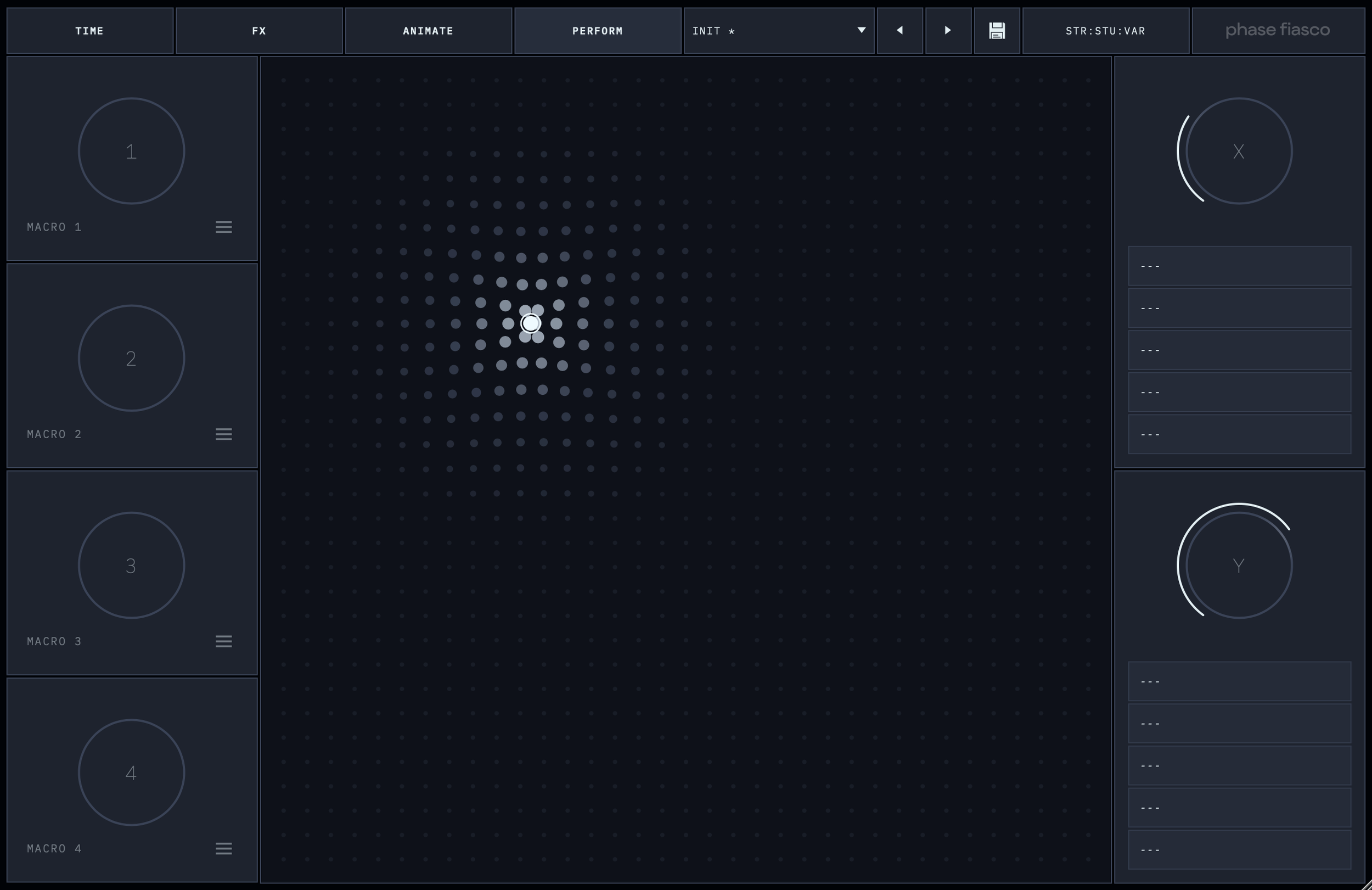Open the second Y assignment slot
Screen dimensions: 1372x890
pyautogui.click(x=1239, y=723)
